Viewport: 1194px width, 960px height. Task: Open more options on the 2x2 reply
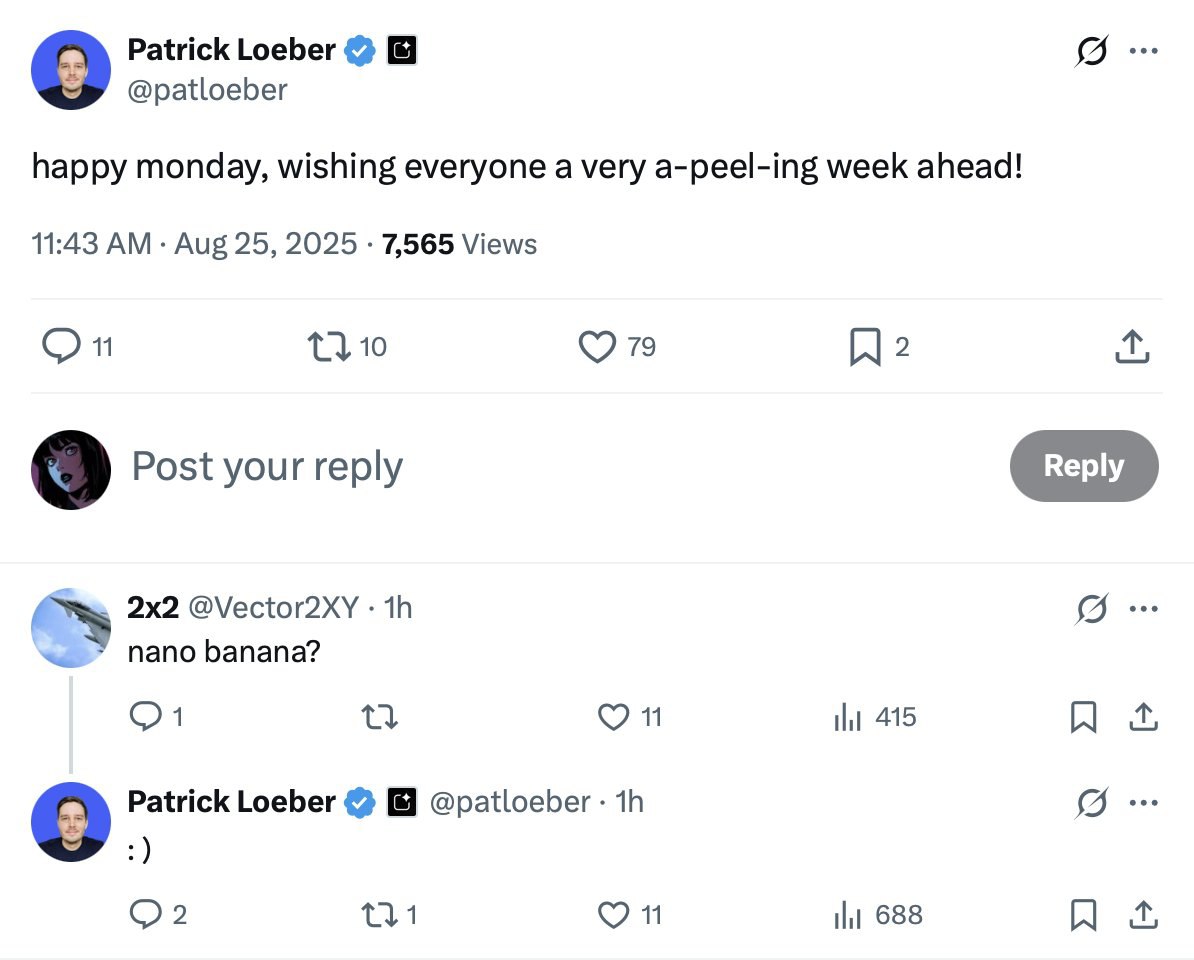(1144, 608)
